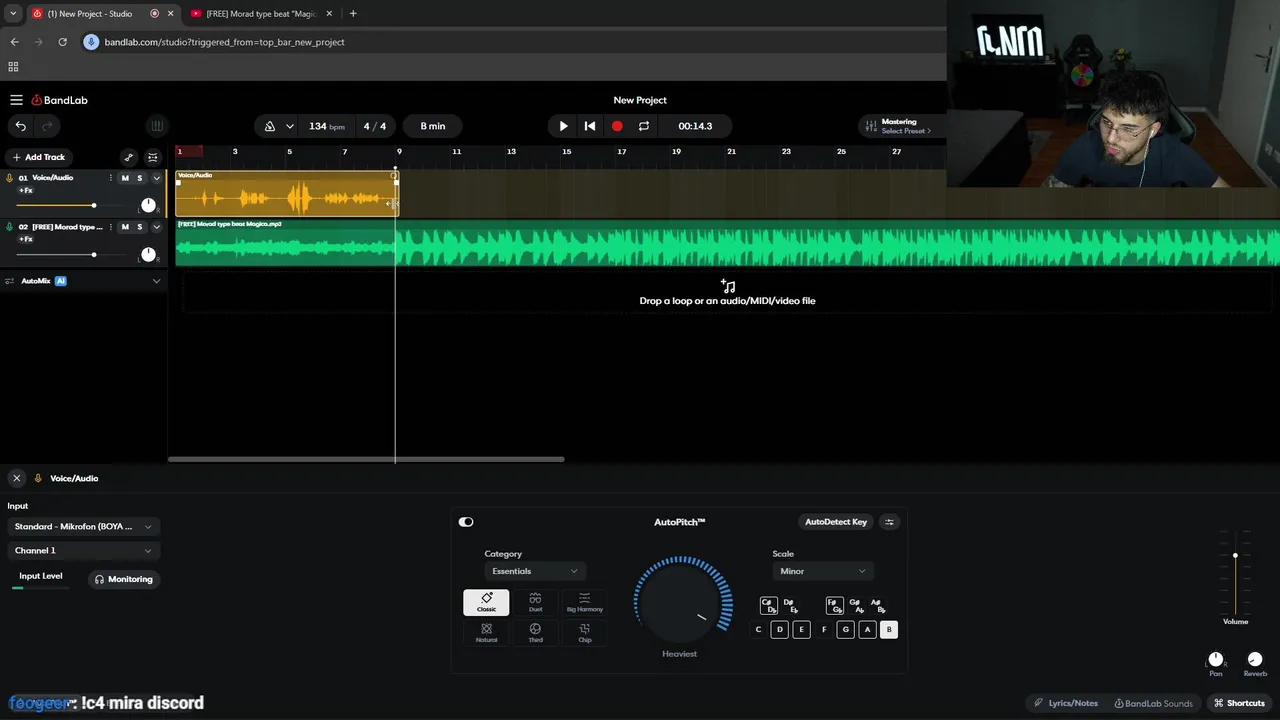The image size is (1280, 720).
Task: Click the BandLab logo
Action: (60, 100)
